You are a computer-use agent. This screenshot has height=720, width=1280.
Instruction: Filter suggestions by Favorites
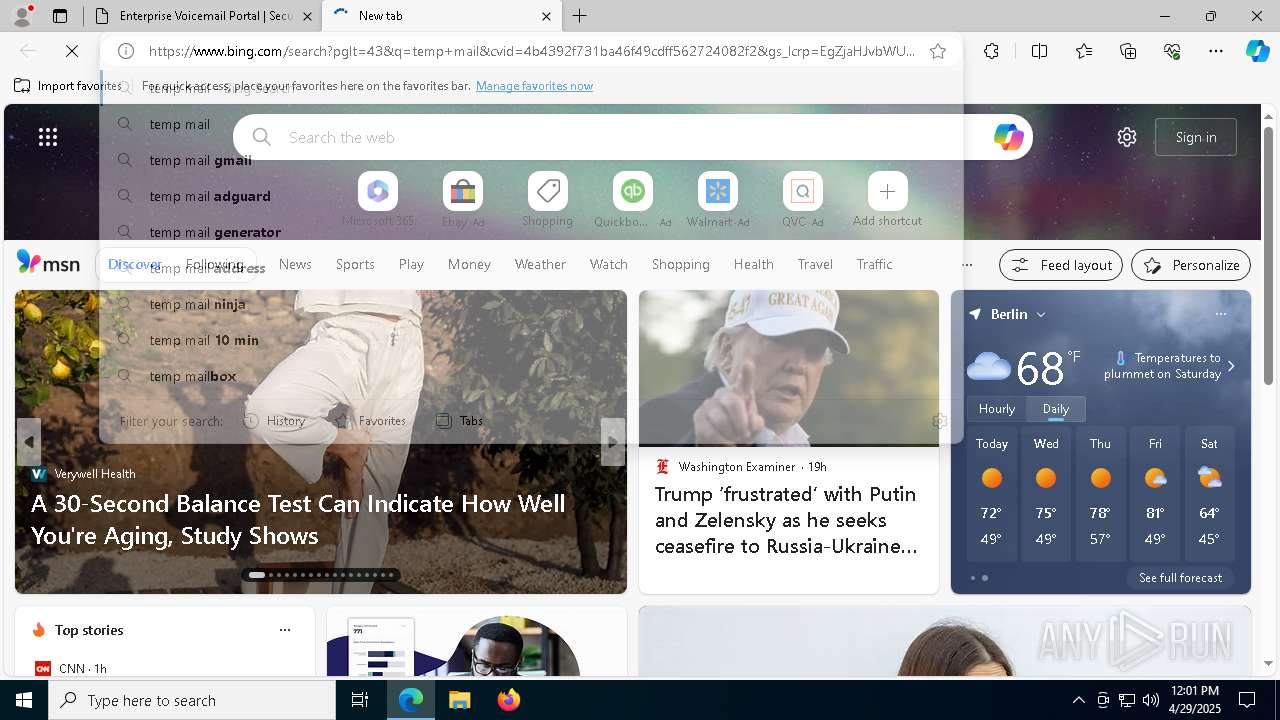(370, 421)
